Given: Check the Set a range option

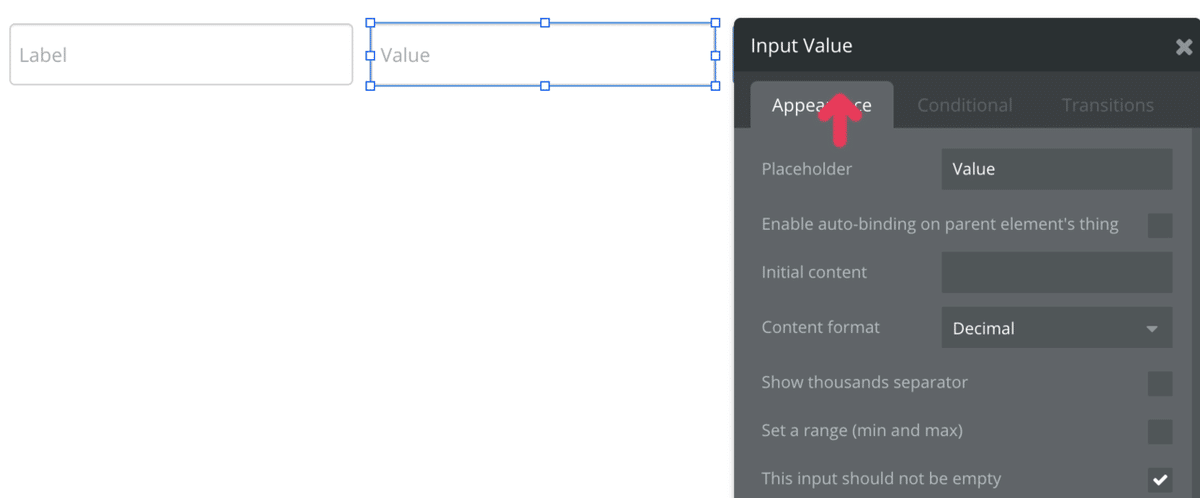Looking at the screenshot, I should click(1160, 431).
